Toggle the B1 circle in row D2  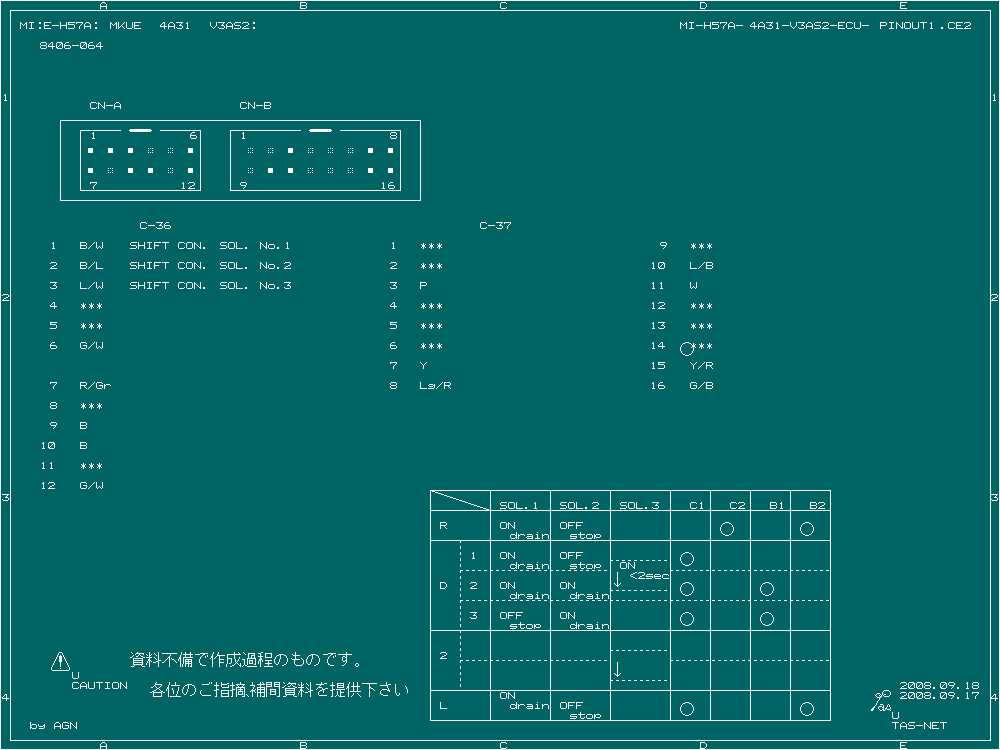[767, 588]
